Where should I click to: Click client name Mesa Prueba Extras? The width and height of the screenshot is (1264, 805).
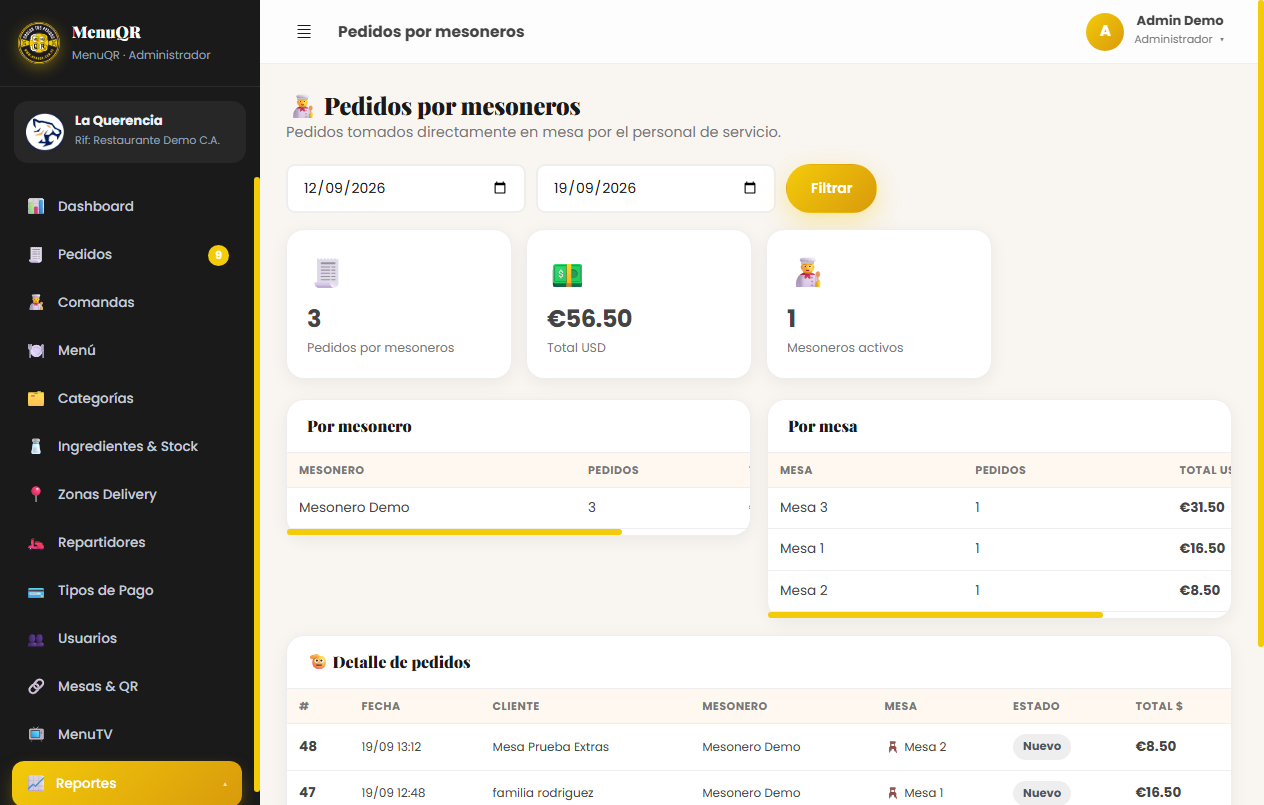point(551,747)
